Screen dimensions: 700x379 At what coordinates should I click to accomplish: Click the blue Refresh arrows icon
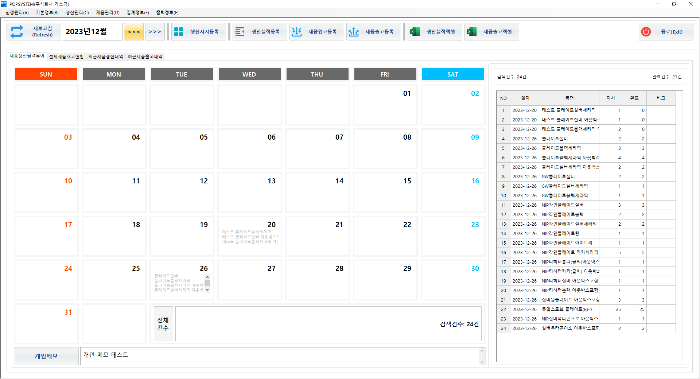17,32
